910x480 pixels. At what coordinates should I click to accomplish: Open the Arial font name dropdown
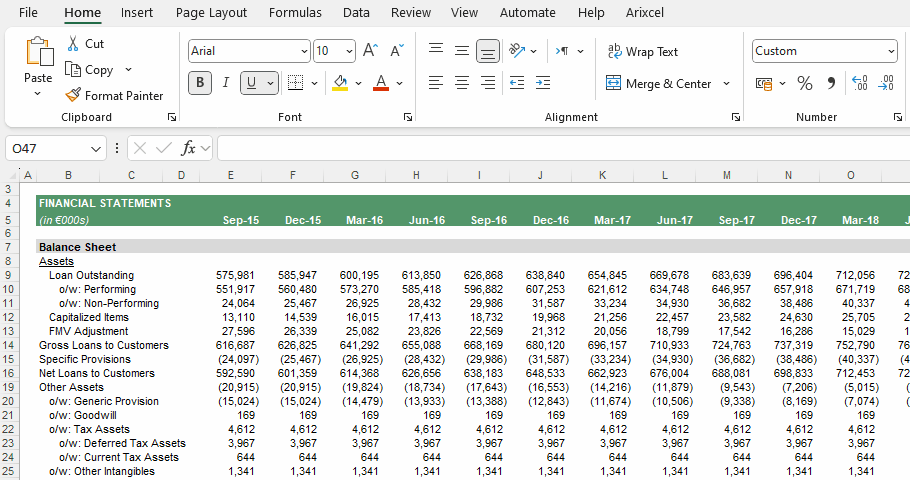pyautogui.click(x=304, y=51)
